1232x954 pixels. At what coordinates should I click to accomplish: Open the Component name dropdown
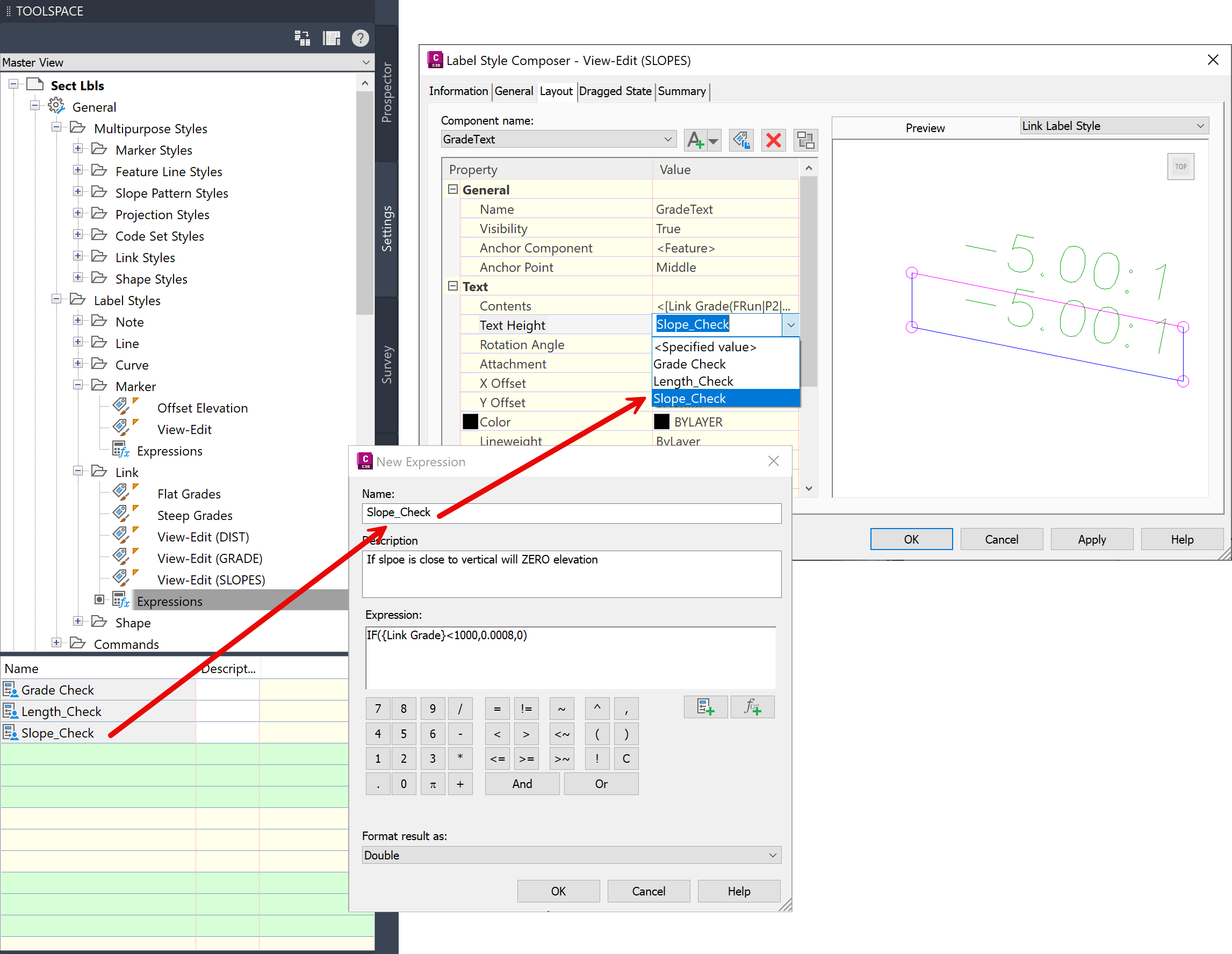pos(667,139)
